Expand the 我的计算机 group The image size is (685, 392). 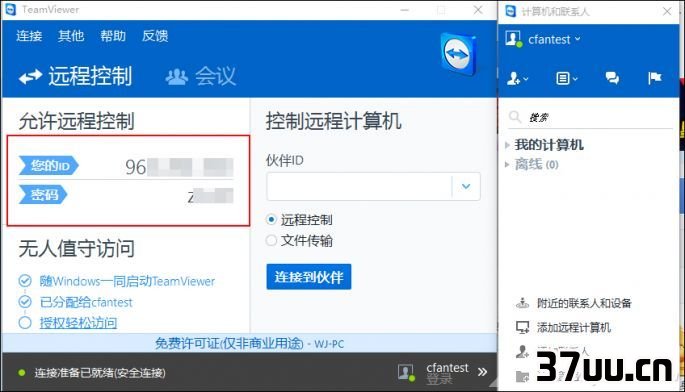(507, 145)
